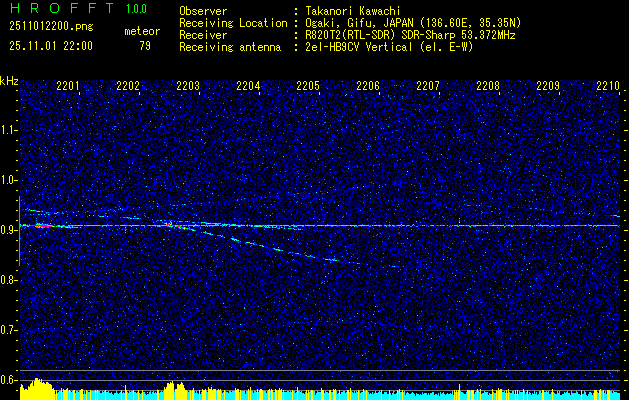Viewport: 629px width, 400px height.
Task: Click the 2el-HB9CV Vertical antenna text
Action: (x=389, y=47)
